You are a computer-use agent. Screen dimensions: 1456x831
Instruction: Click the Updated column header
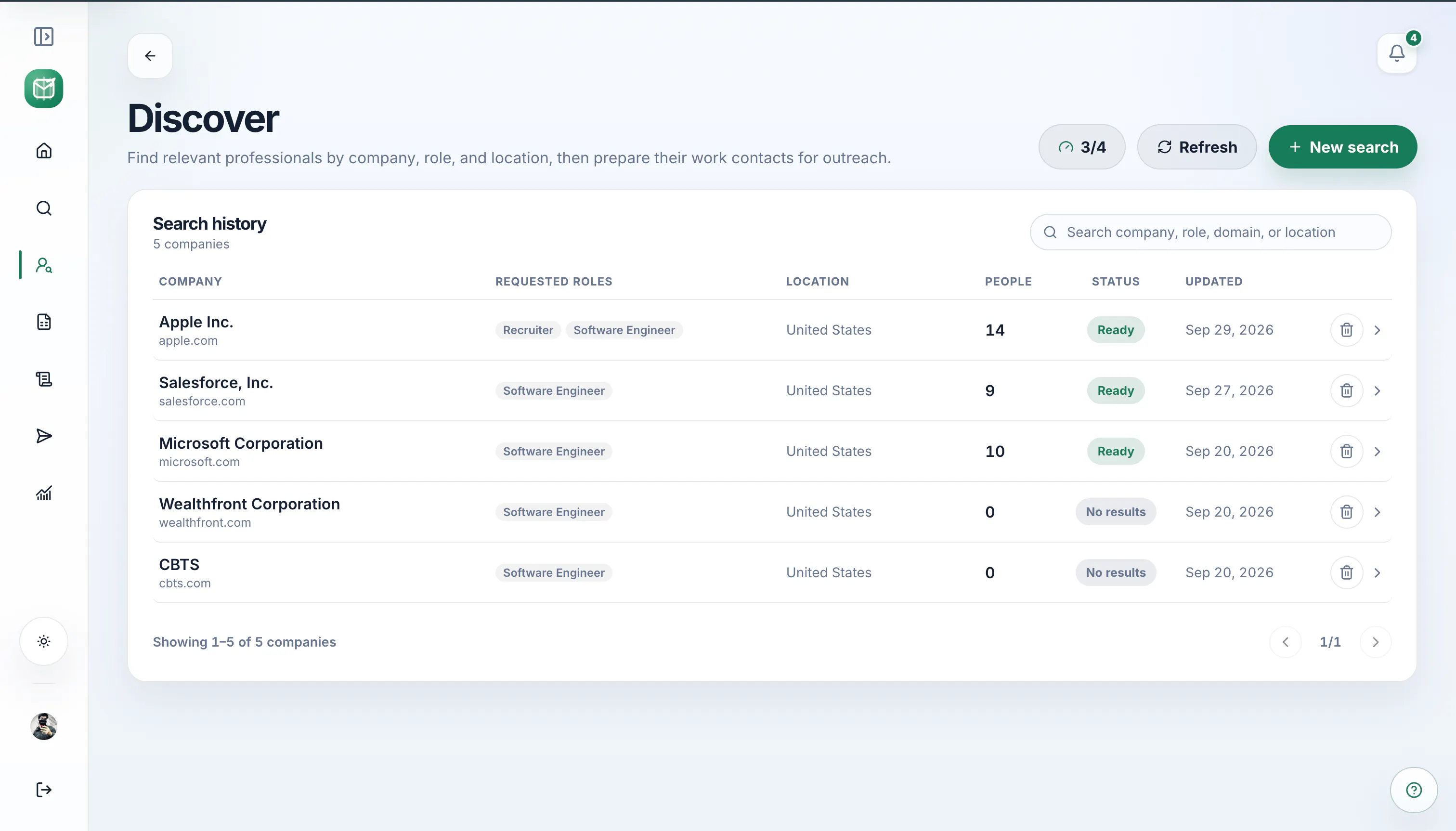[x=1213, y=281]
